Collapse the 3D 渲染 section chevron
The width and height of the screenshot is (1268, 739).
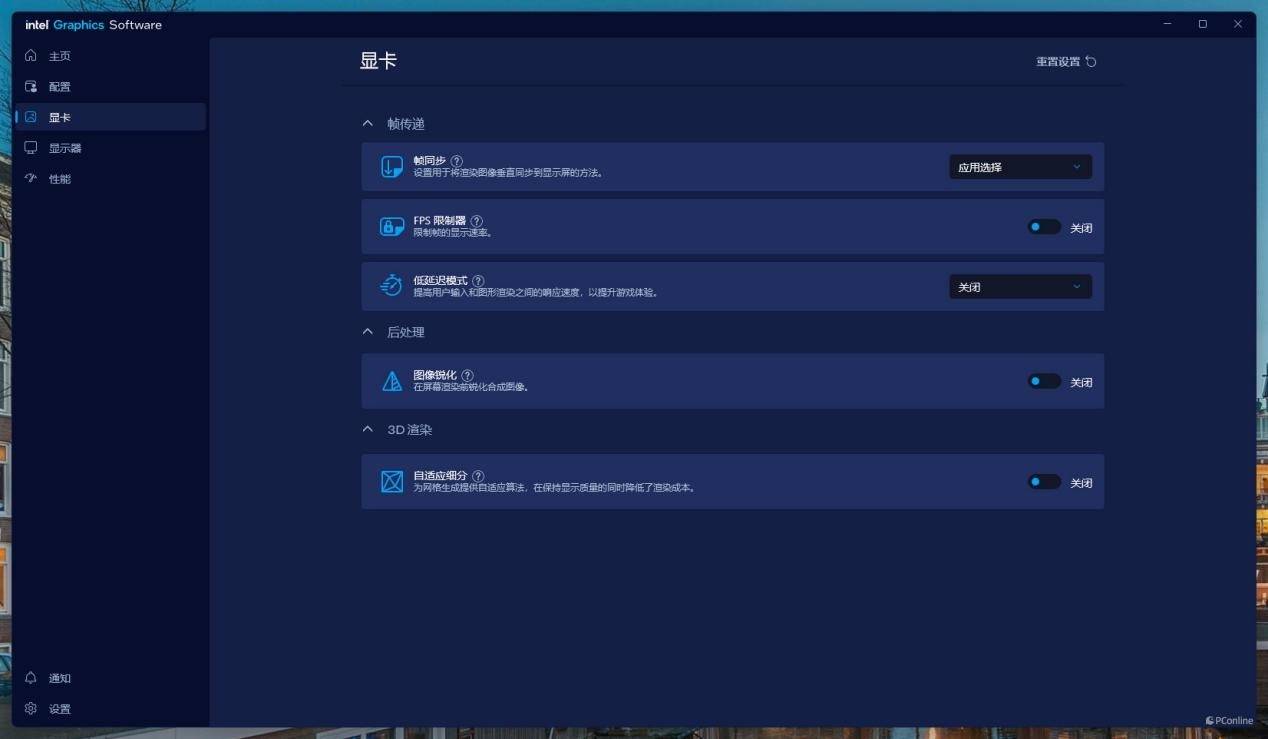tap(367, 429)
